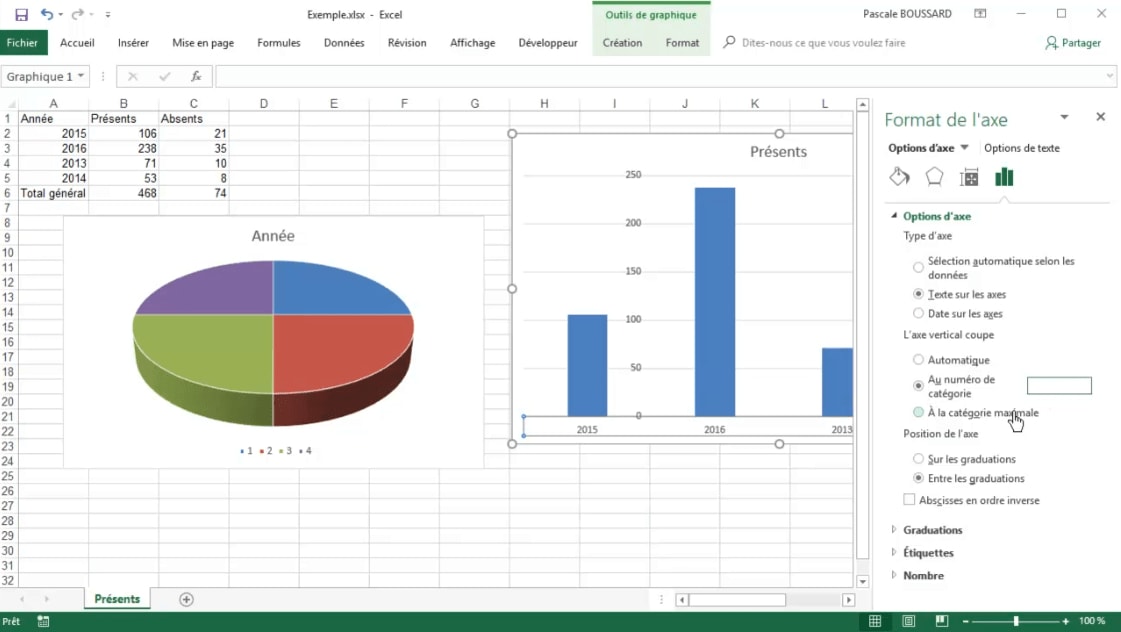Viewport: 1121px width, 632px height.
Task: Select 'Entre les graduations' radio button
Action: 918,478
